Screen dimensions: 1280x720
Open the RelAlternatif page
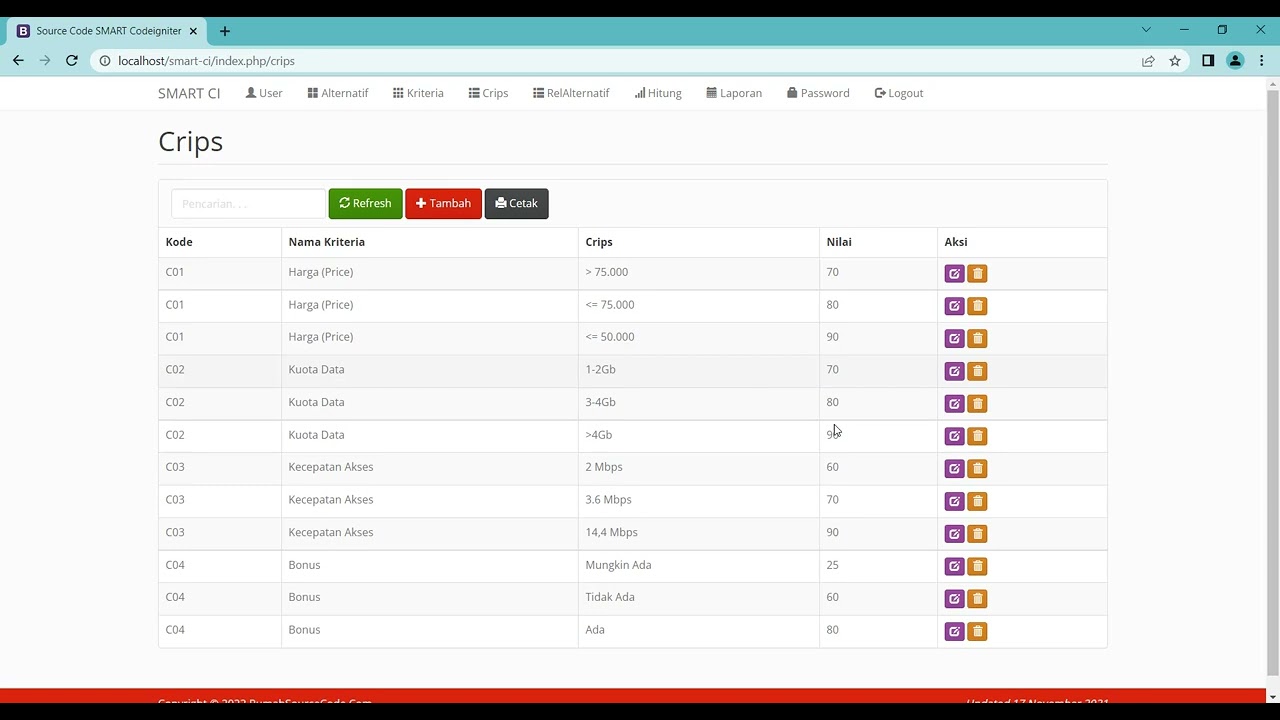pyautogui.click(x=571, y=93)
